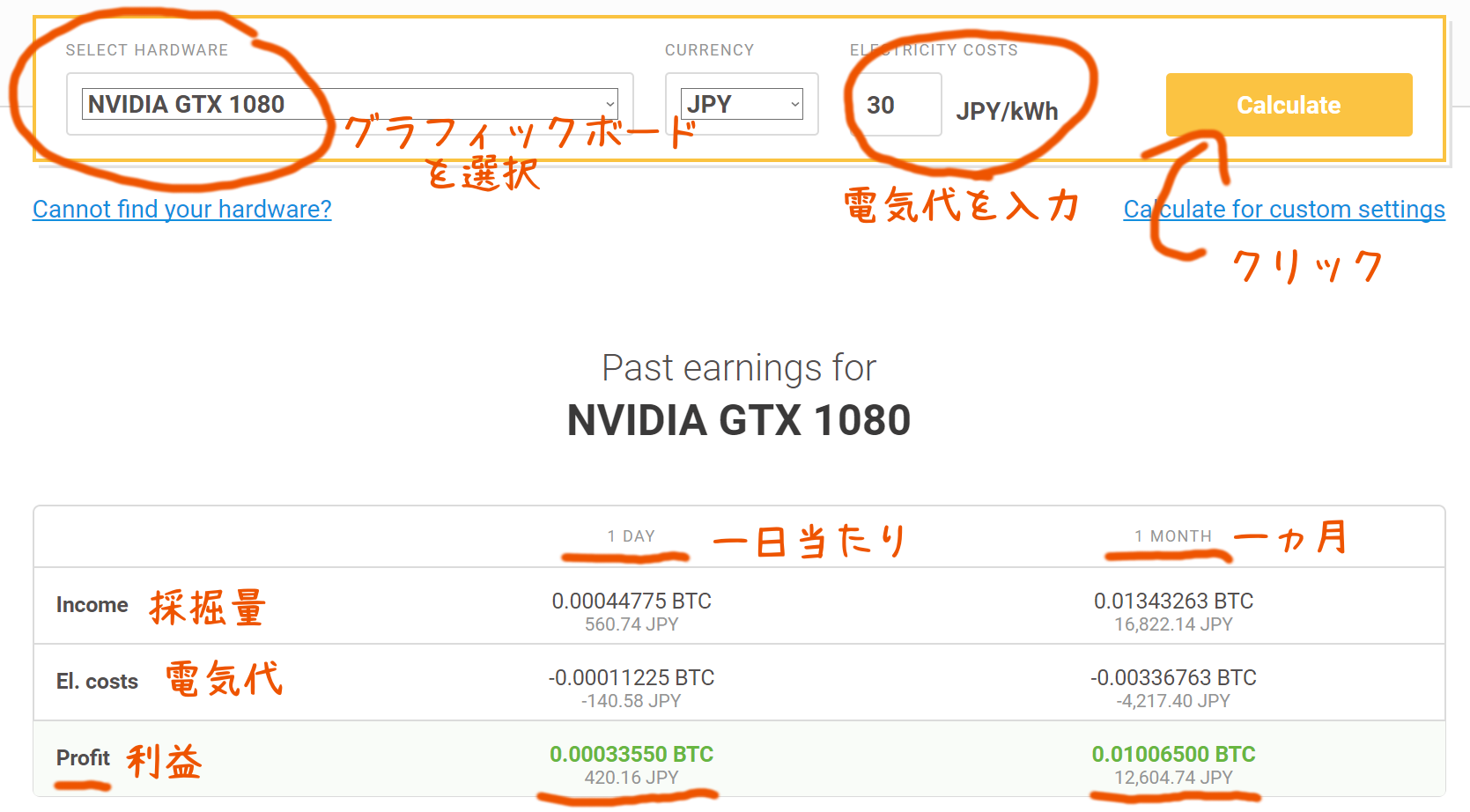Viewport: 1470px width, 812px height.
Task: Click the Income row label
Action: [x=92, y=605]
